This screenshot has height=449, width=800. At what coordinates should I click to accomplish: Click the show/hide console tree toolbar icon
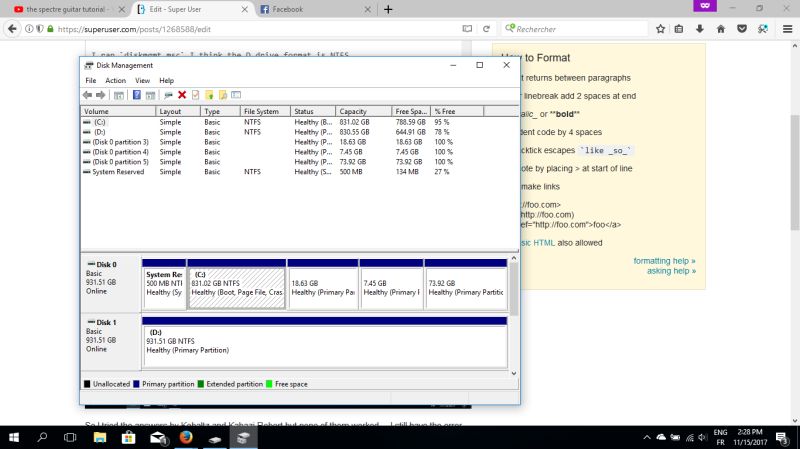click(x=119, y=95)
